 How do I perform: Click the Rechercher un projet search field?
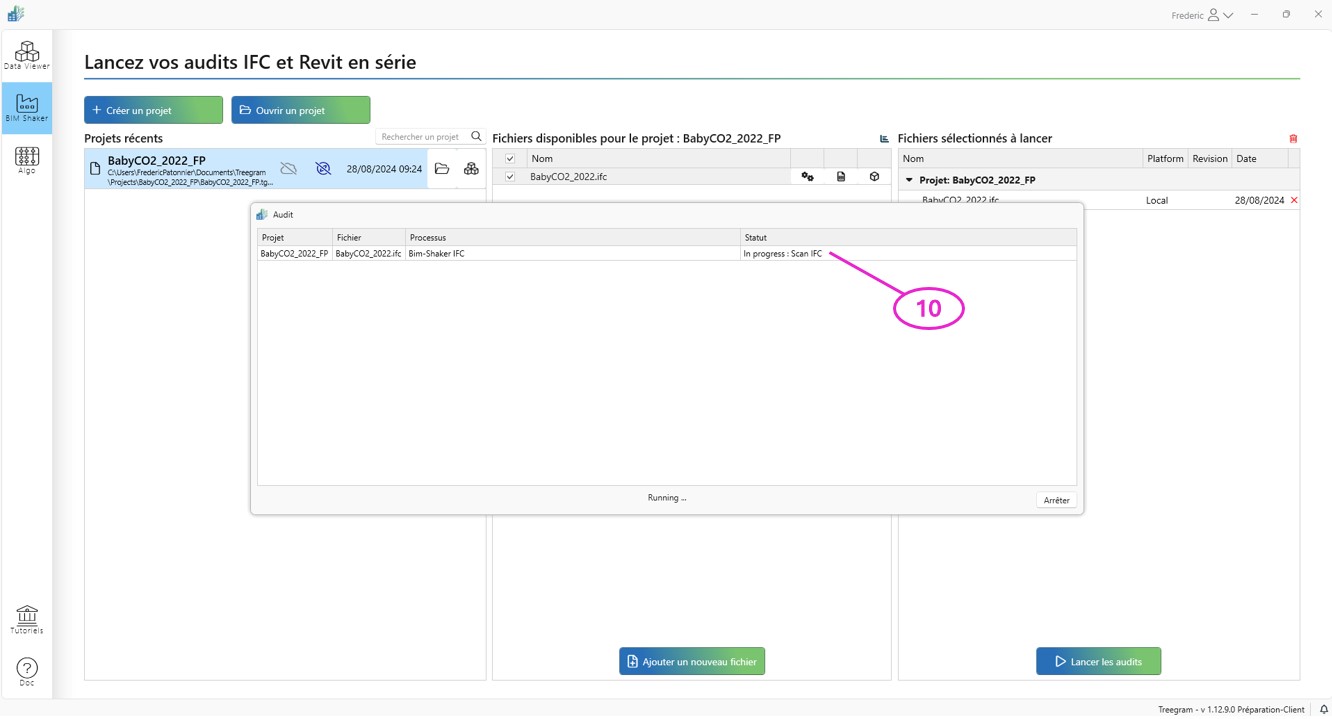422,137
